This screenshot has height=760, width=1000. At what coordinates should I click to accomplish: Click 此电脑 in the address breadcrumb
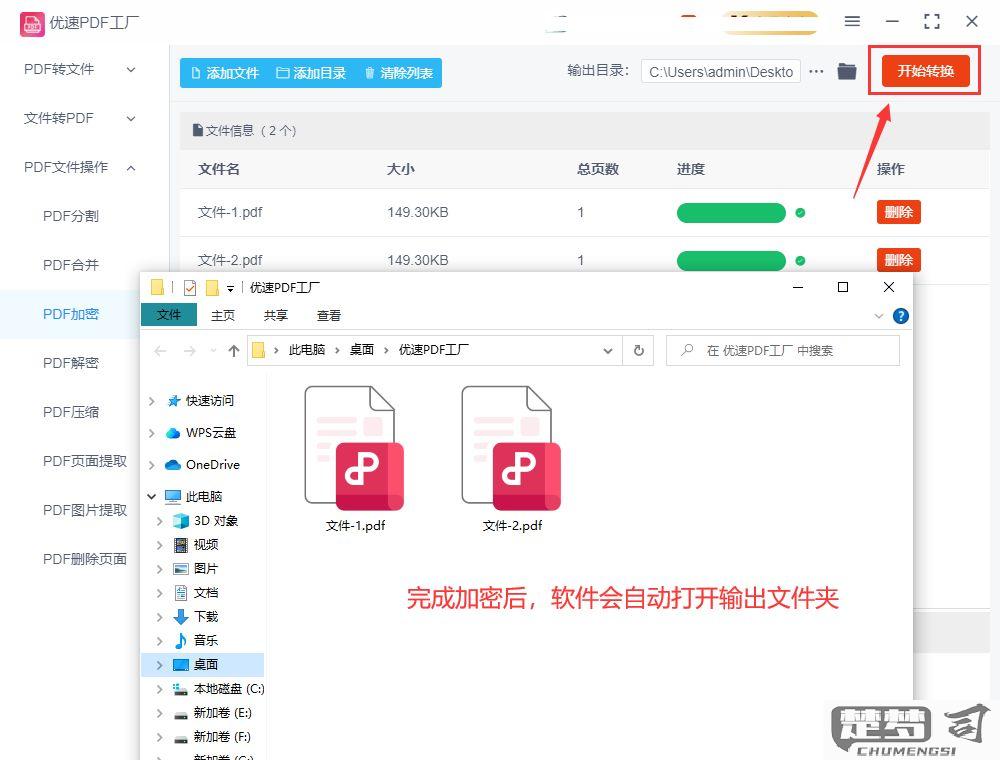coord(307,350)
